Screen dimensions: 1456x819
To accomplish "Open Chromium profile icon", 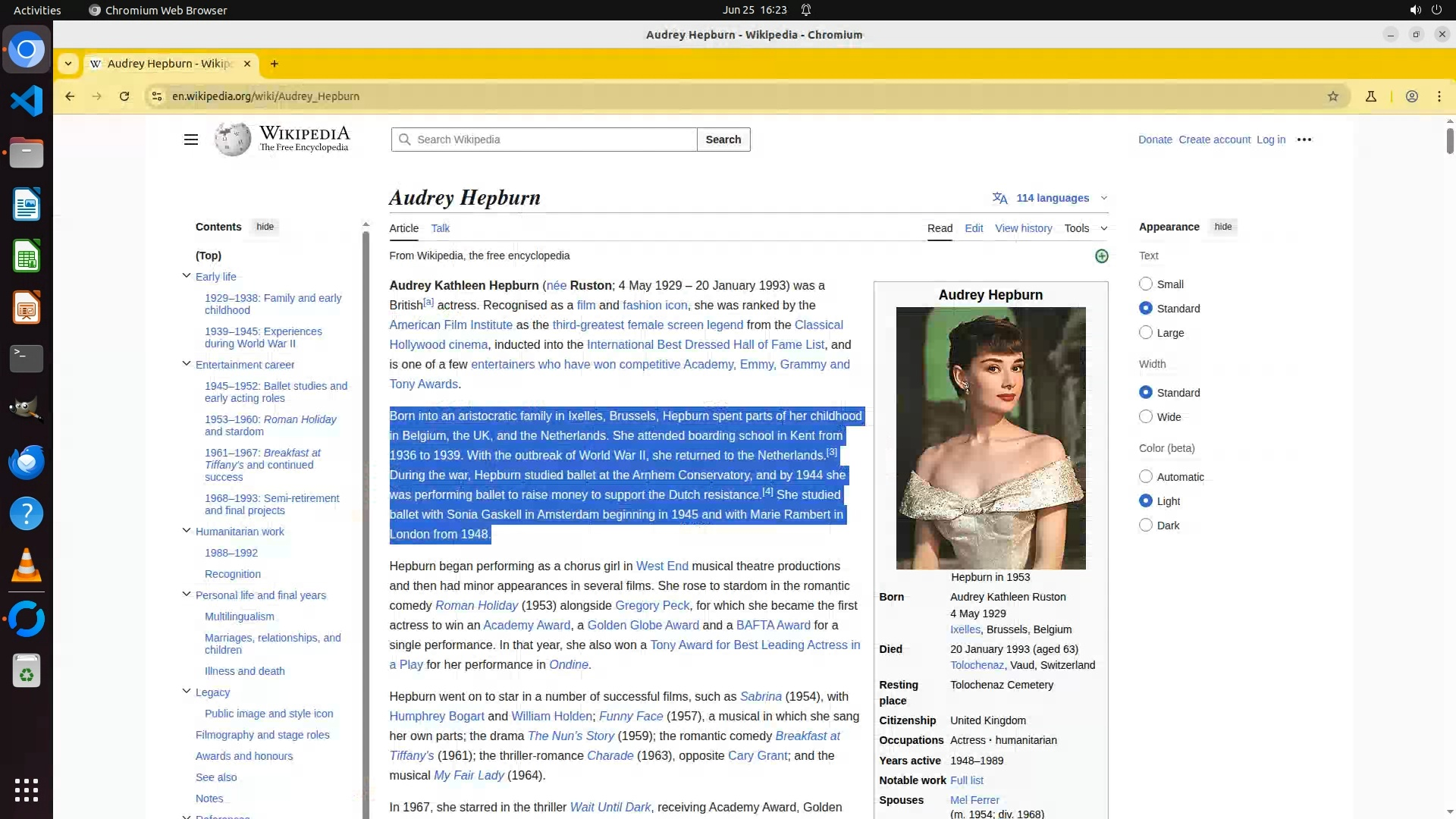I will pyautogui.click(x=1411, y=96).
